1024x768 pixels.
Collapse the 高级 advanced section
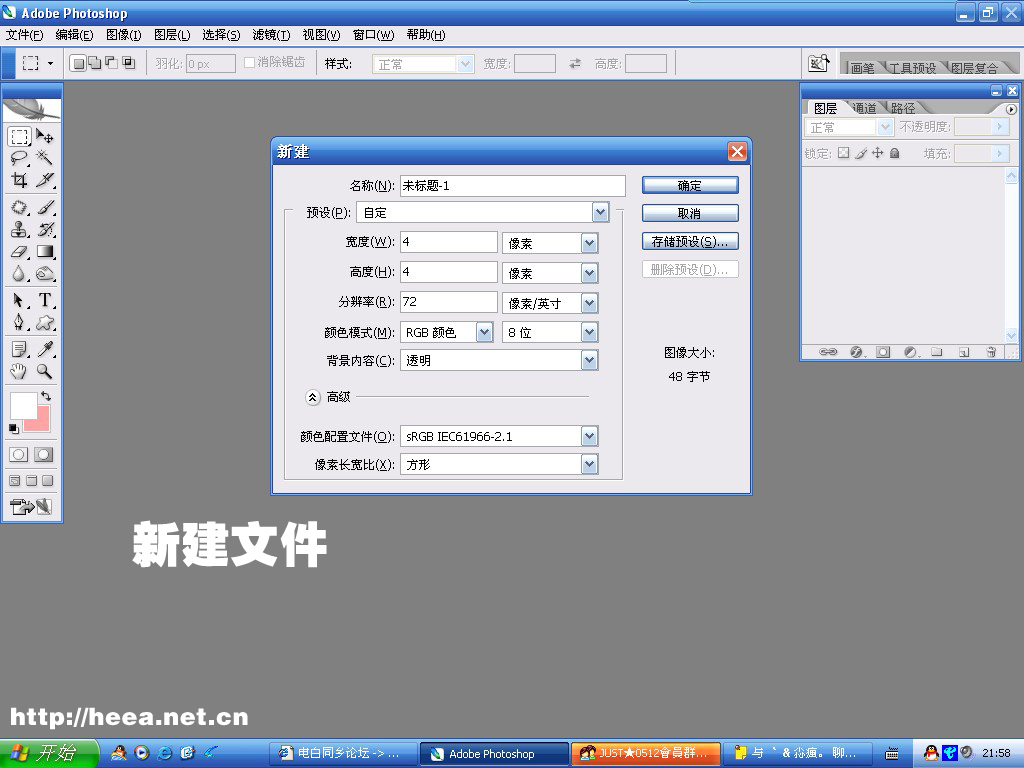312,397
